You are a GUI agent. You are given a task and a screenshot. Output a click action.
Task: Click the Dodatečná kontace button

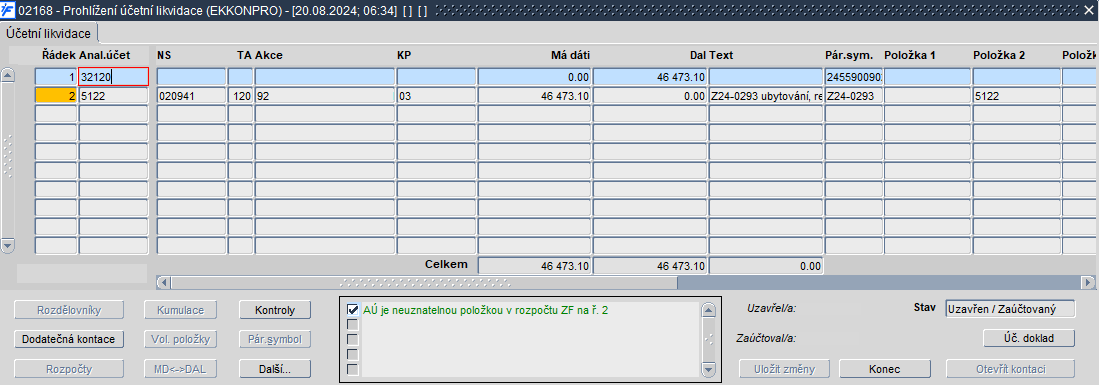pyautogui.click(x=69, y=339)
